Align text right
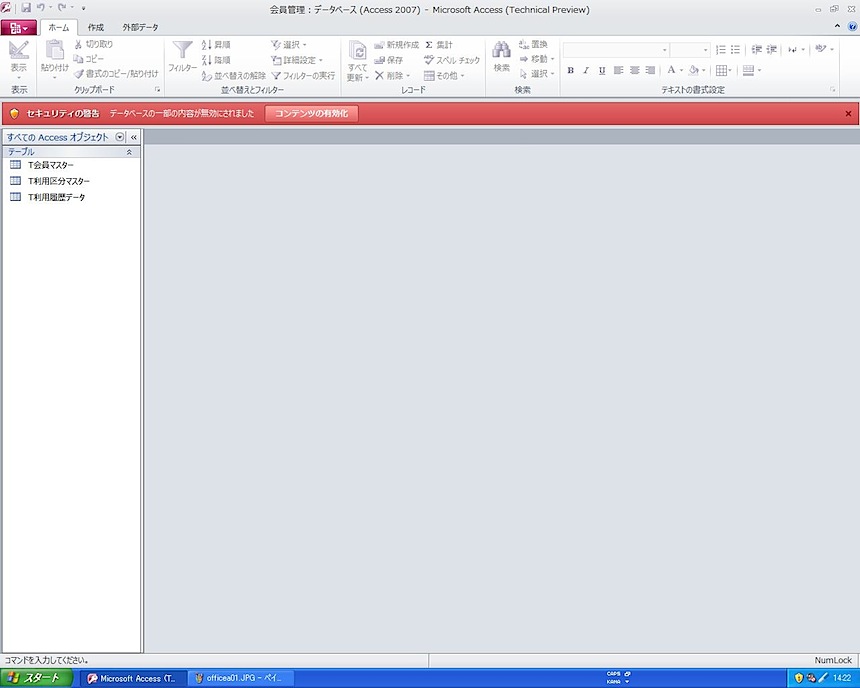 650,70
